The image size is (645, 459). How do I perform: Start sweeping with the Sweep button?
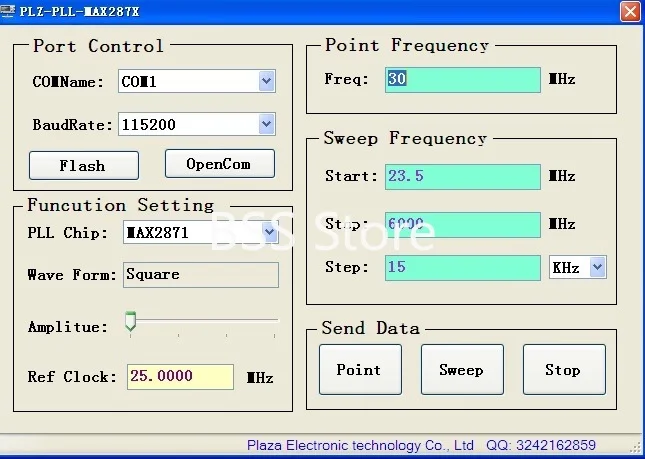462,369
